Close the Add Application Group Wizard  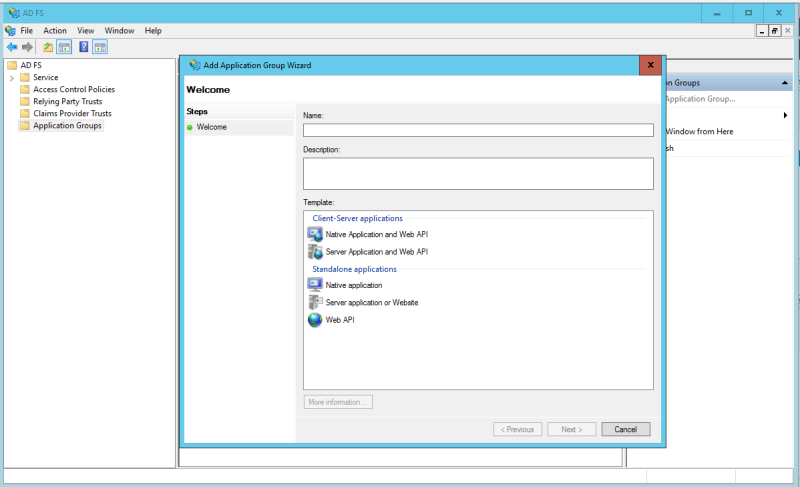coord(651,65)
